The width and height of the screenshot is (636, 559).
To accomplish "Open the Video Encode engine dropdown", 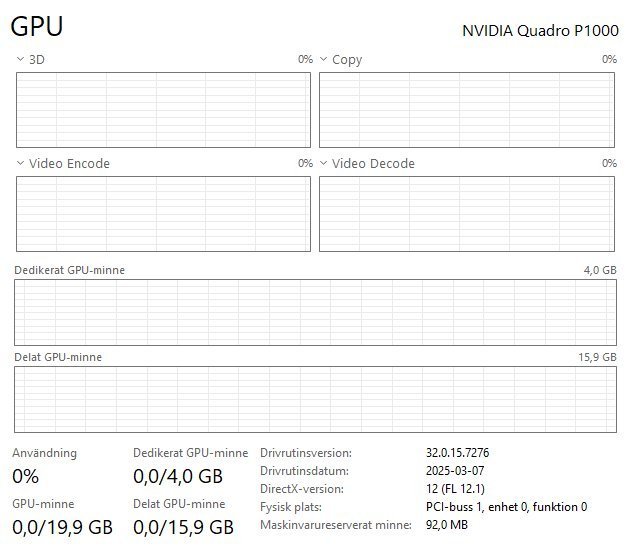I will click(x=21, y=163).
